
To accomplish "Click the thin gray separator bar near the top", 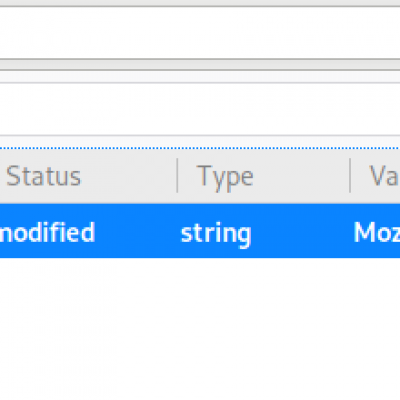I will click(200, 65).
